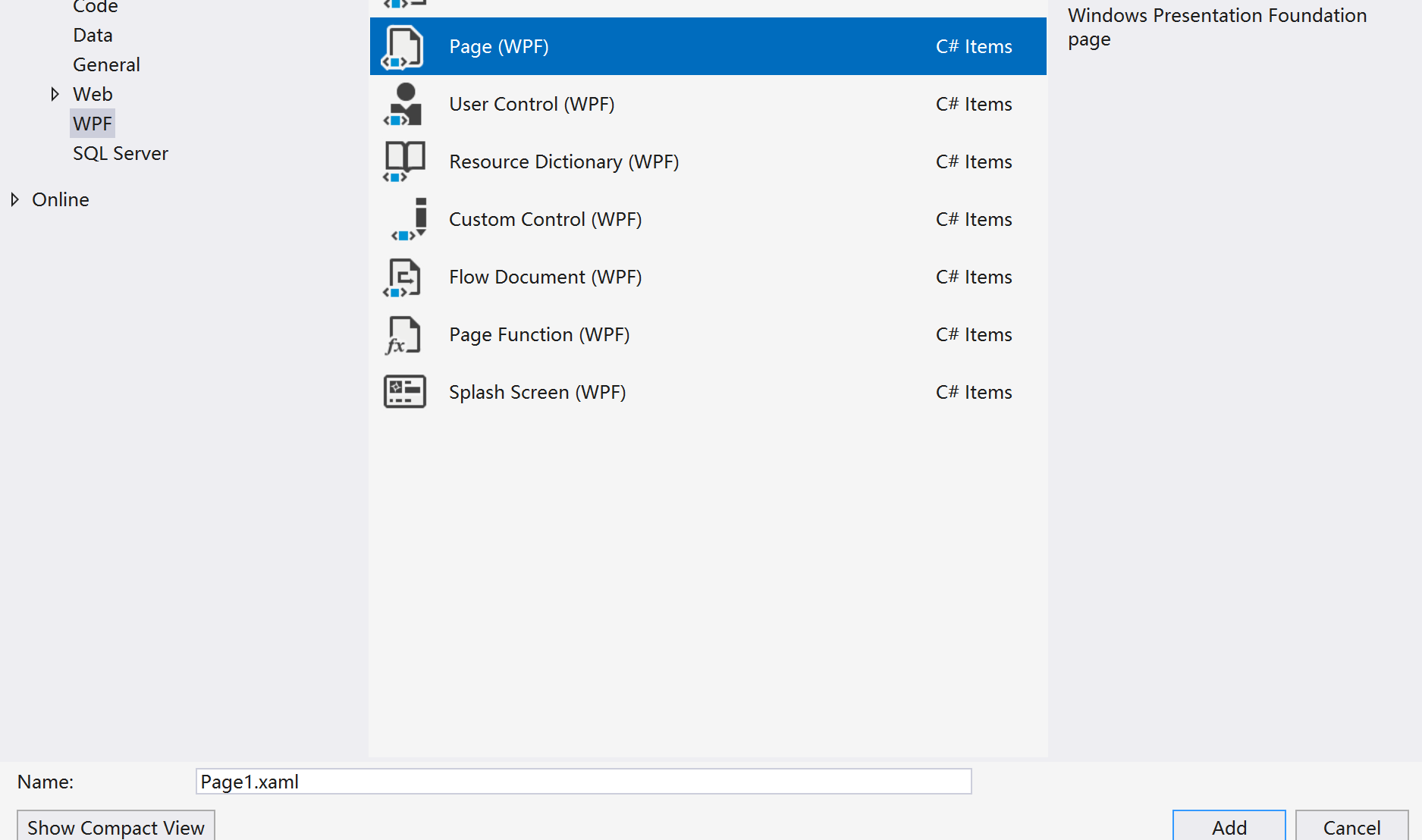Click C# Items beside Flow Document
The height and width of the screenshot is (840, 1422).
click(x=974, y=277)
